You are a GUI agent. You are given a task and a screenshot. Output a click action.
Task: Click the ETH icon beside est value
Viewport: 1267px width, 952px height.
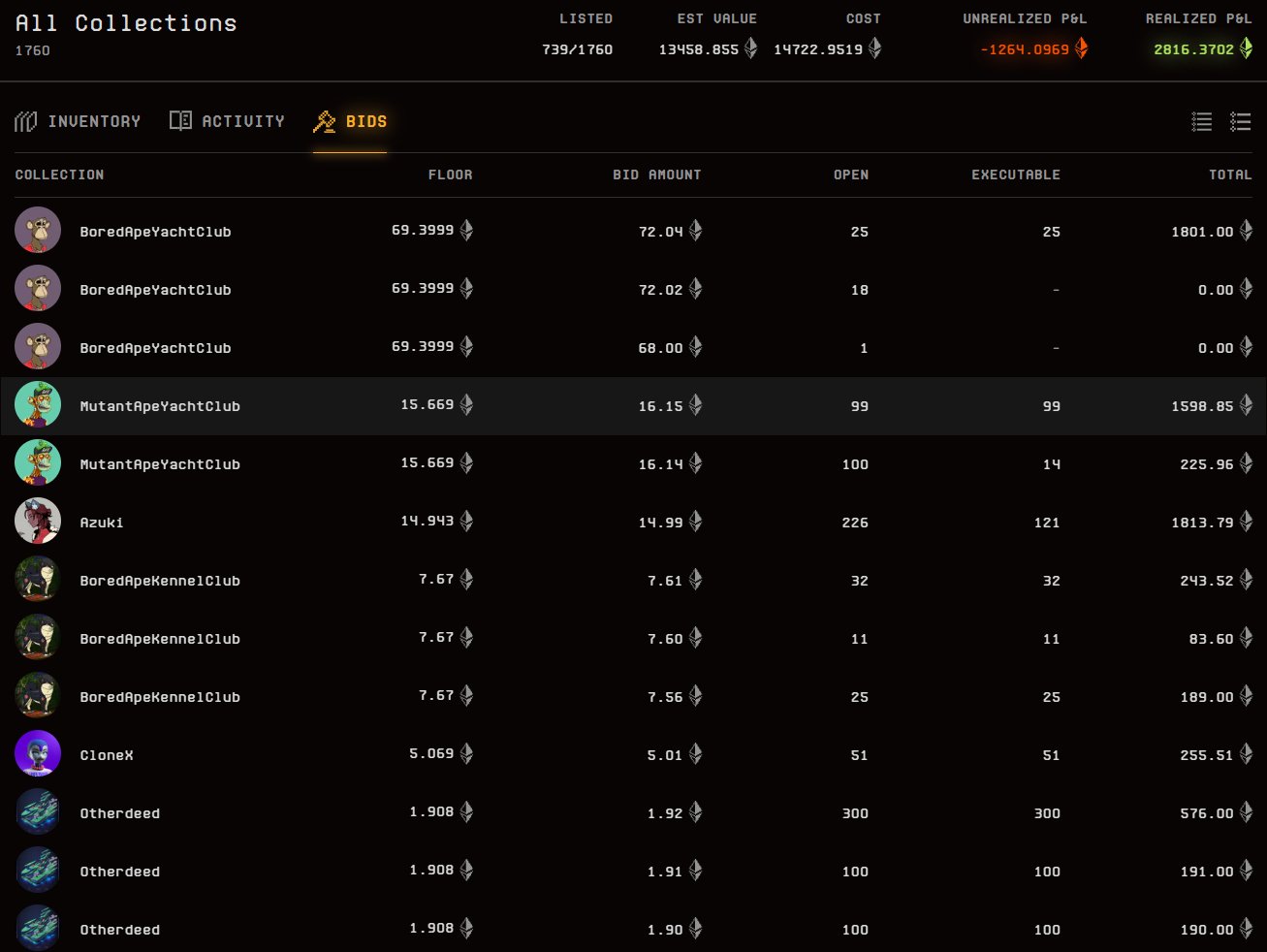pos(750,48)
